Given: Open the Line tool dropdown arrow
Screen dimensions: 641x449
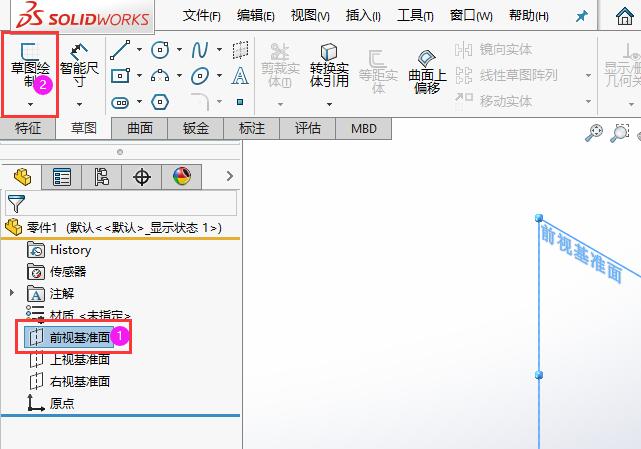Looking at the screenshot, I should tap(139, 50).
